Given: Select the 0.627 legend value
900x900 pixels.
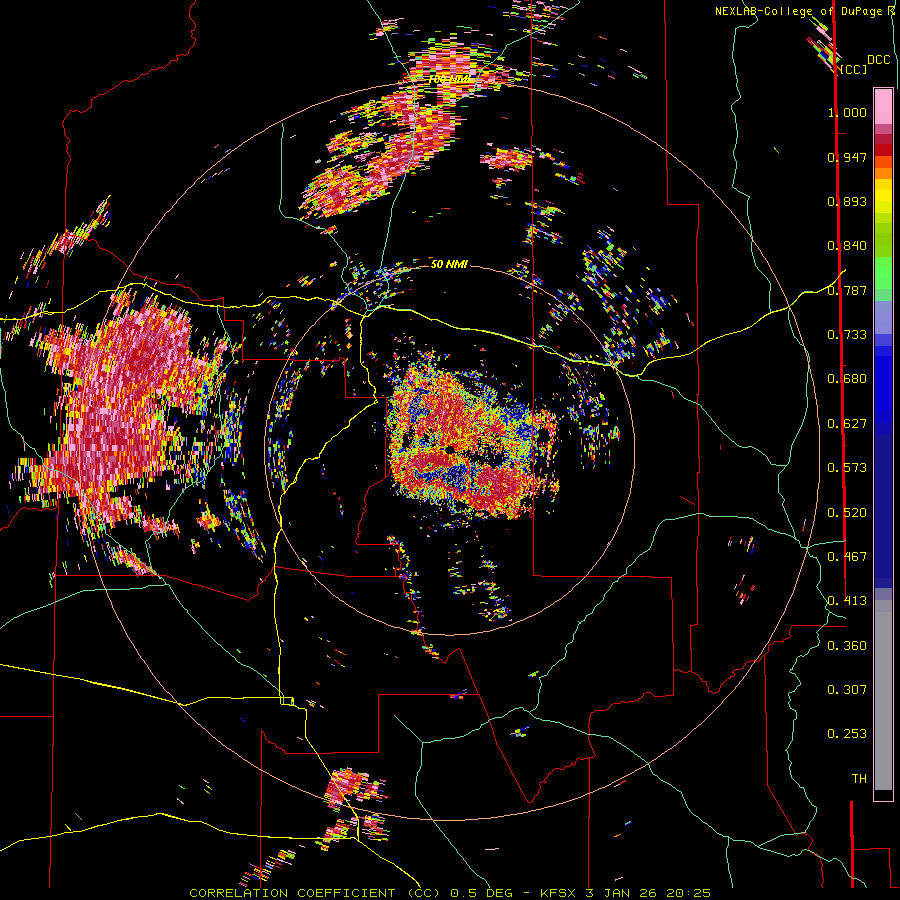Looking at the screenshot, I should tap(847, 424).
